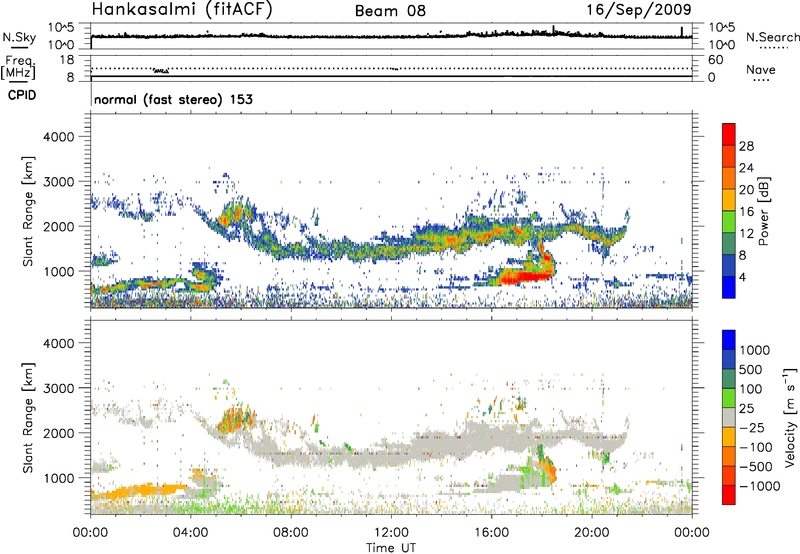The height and width of the screenshot is (554, 800).
Task: Click the 'CPID' label
Action: (22, 95)
